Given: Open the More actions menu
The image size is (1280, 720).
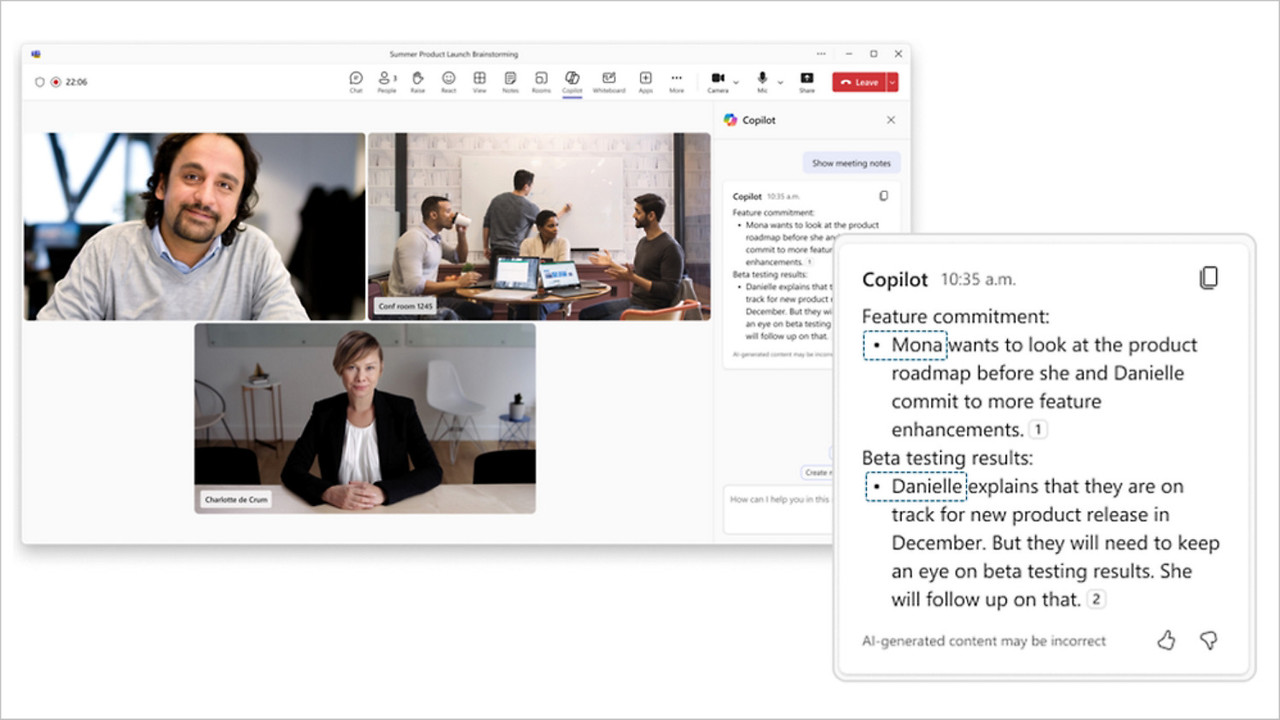Looking at the screenshot, I should coord(677,82).
